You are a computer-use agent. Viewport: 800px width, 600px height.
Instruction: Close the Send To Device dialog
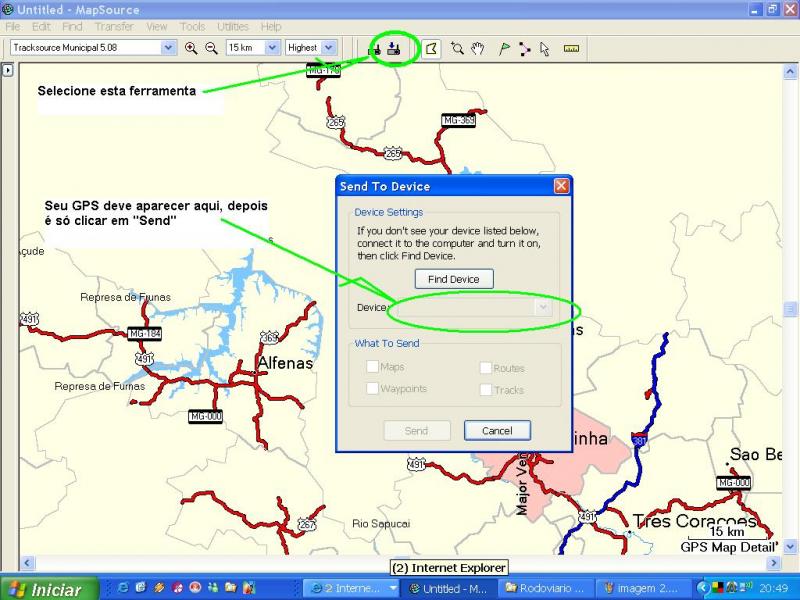tap(561, 186)
